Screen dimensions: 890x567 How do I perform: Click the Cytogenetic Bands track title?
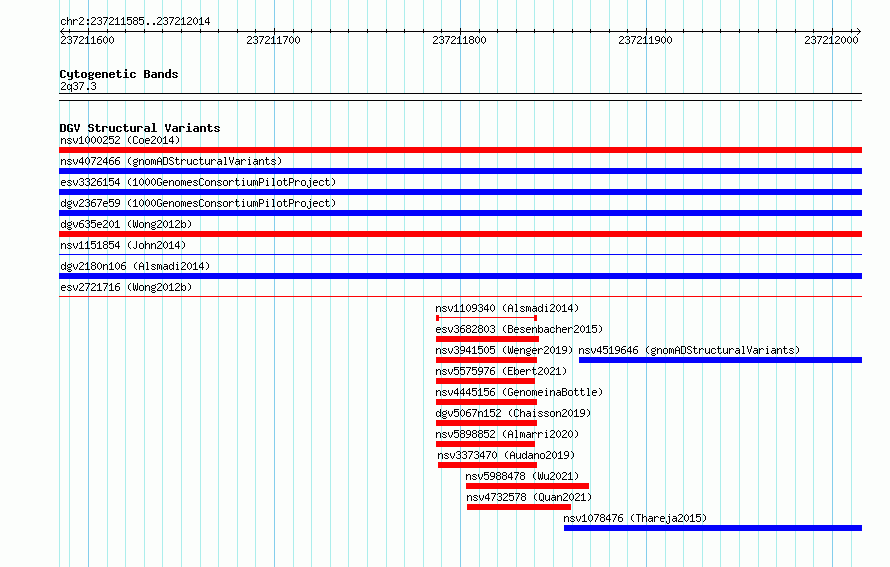(119, 74)
